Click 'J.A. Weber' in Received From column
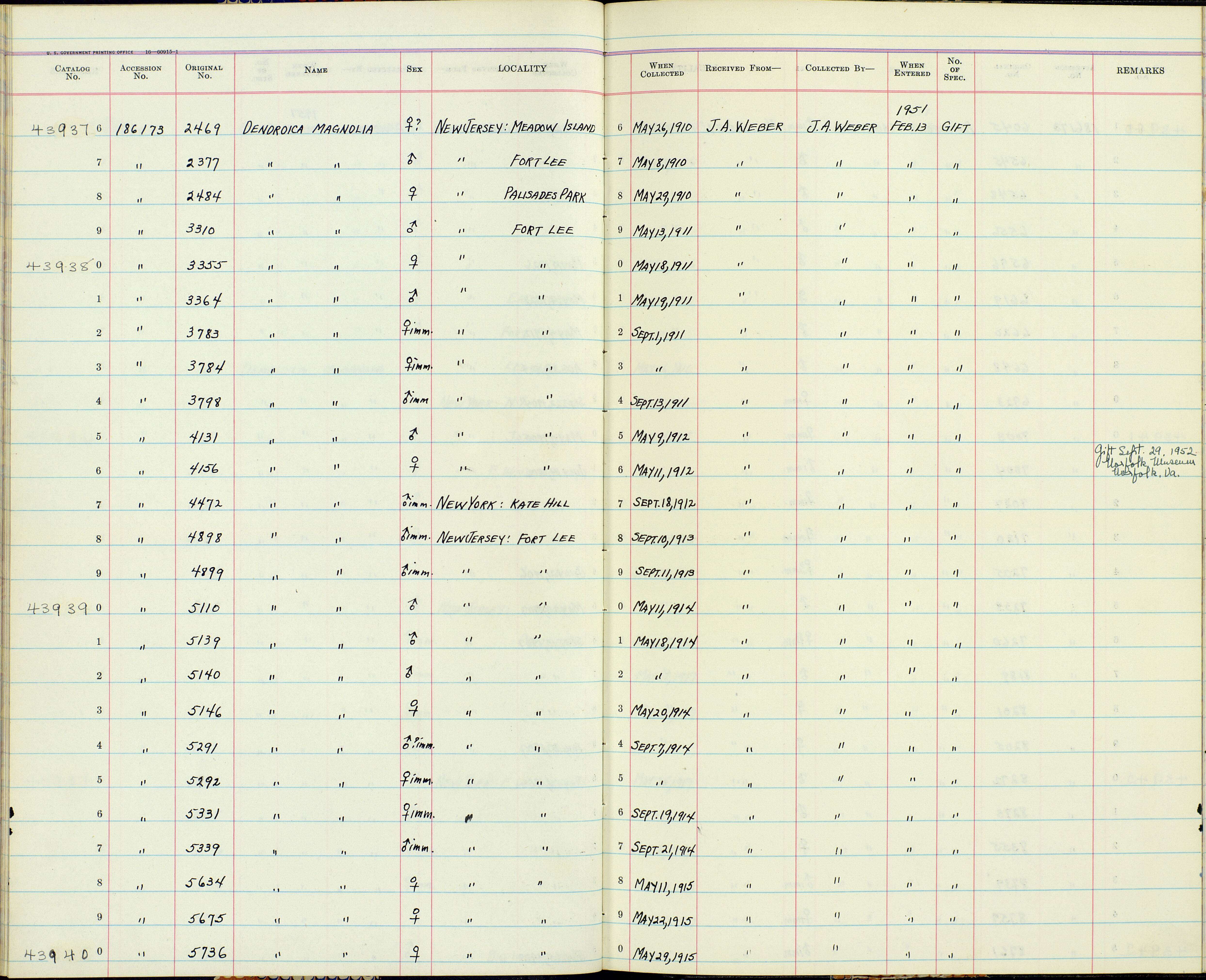 click(744, 127)
